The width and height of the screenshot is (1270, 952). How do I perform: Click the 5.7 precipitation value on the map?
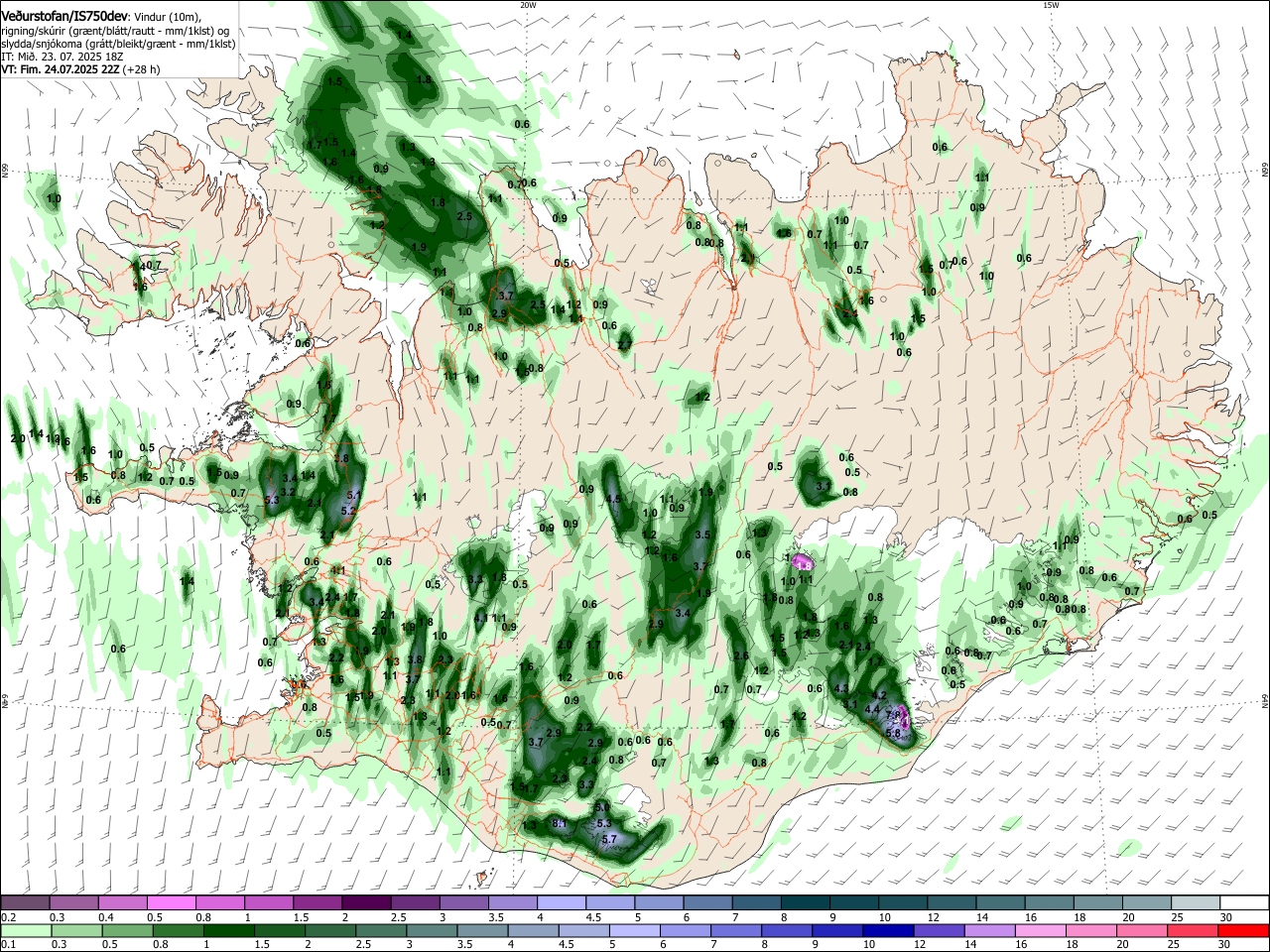tap(609, 839)
